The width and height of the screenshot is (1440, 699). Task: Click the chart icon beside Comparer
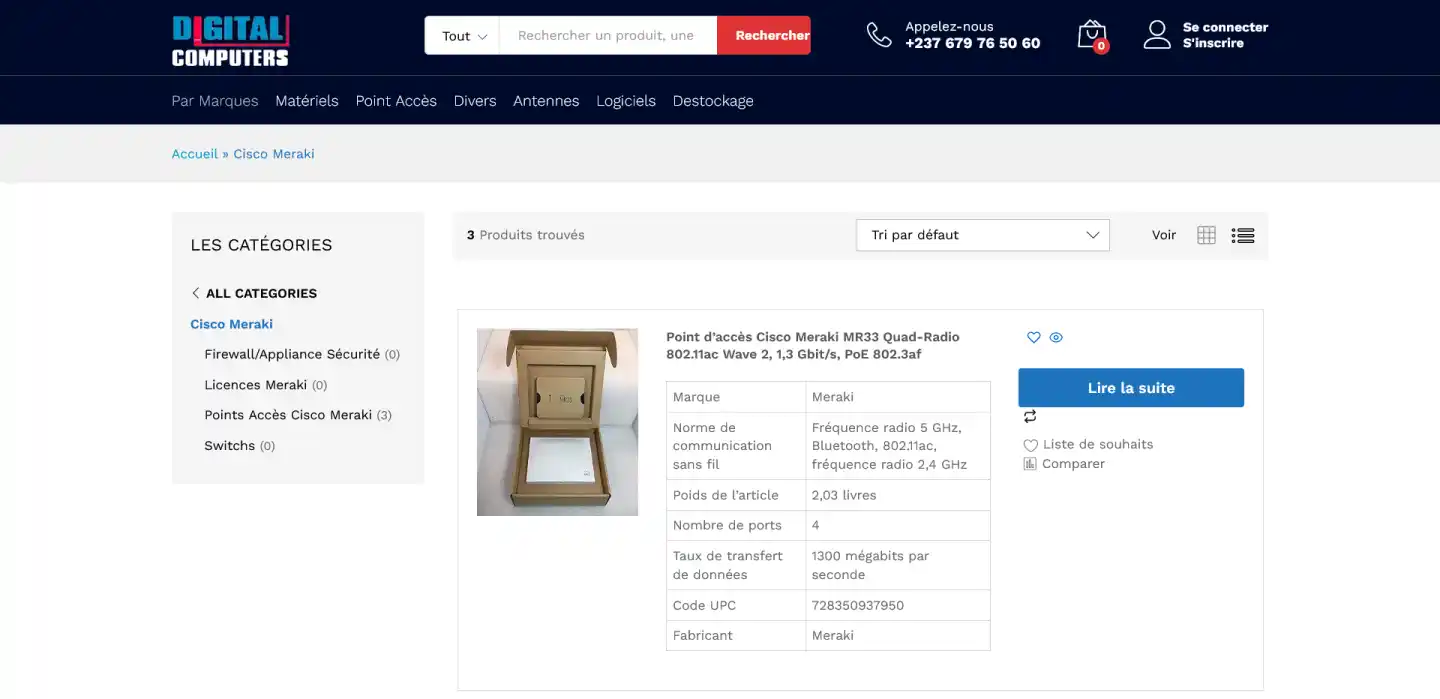[x=1030, y=464]
